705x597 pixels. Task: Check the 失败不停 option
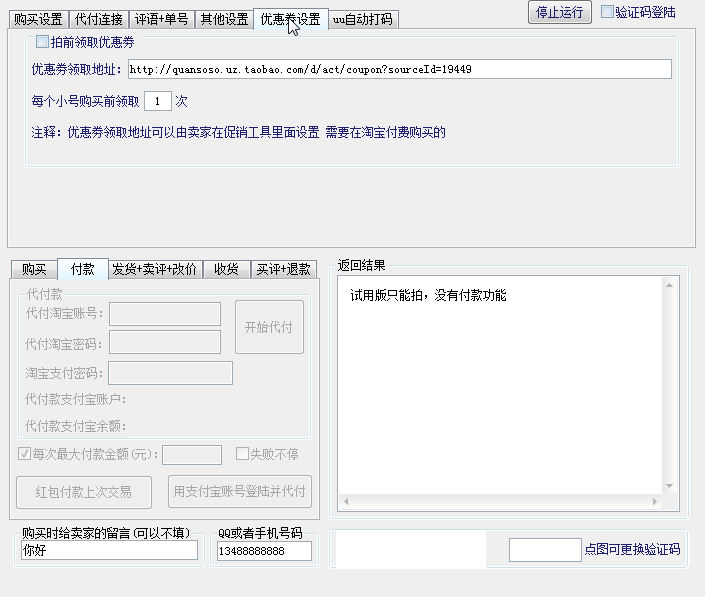tap(242, 454)
